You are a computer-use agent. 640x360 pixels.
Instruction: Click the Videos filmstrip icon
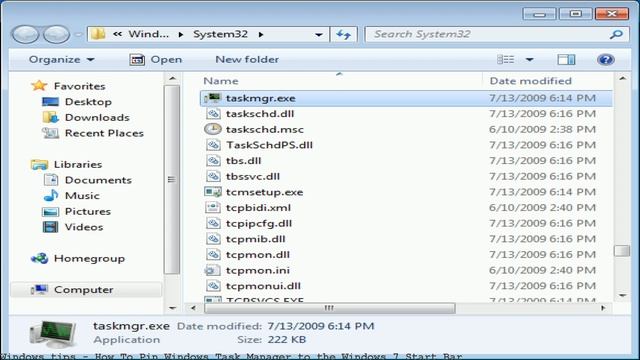click(x=50, y=227)
